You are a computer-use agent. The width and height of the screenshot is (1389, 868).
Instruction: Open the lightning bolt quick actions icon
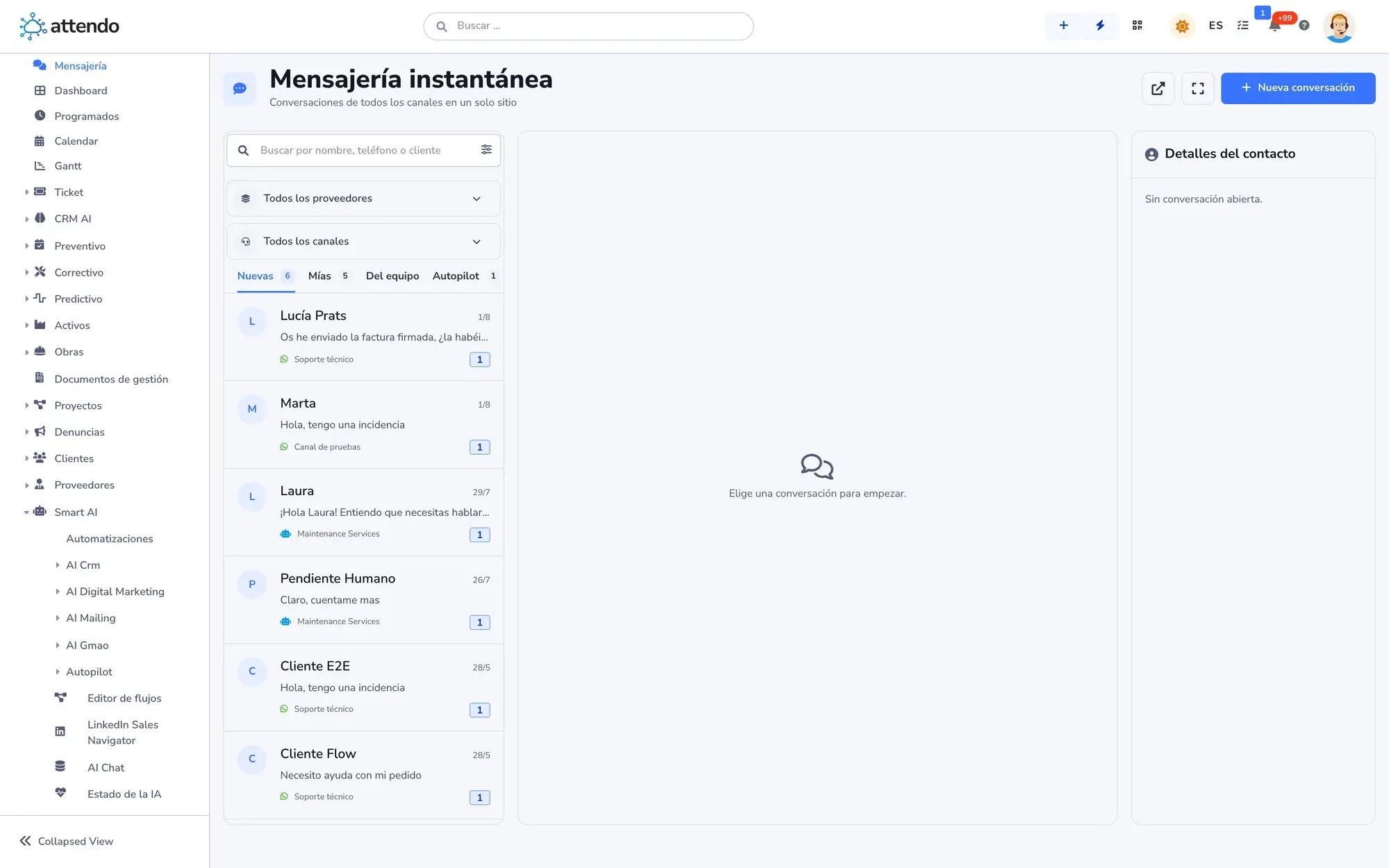pos(1100,26)
